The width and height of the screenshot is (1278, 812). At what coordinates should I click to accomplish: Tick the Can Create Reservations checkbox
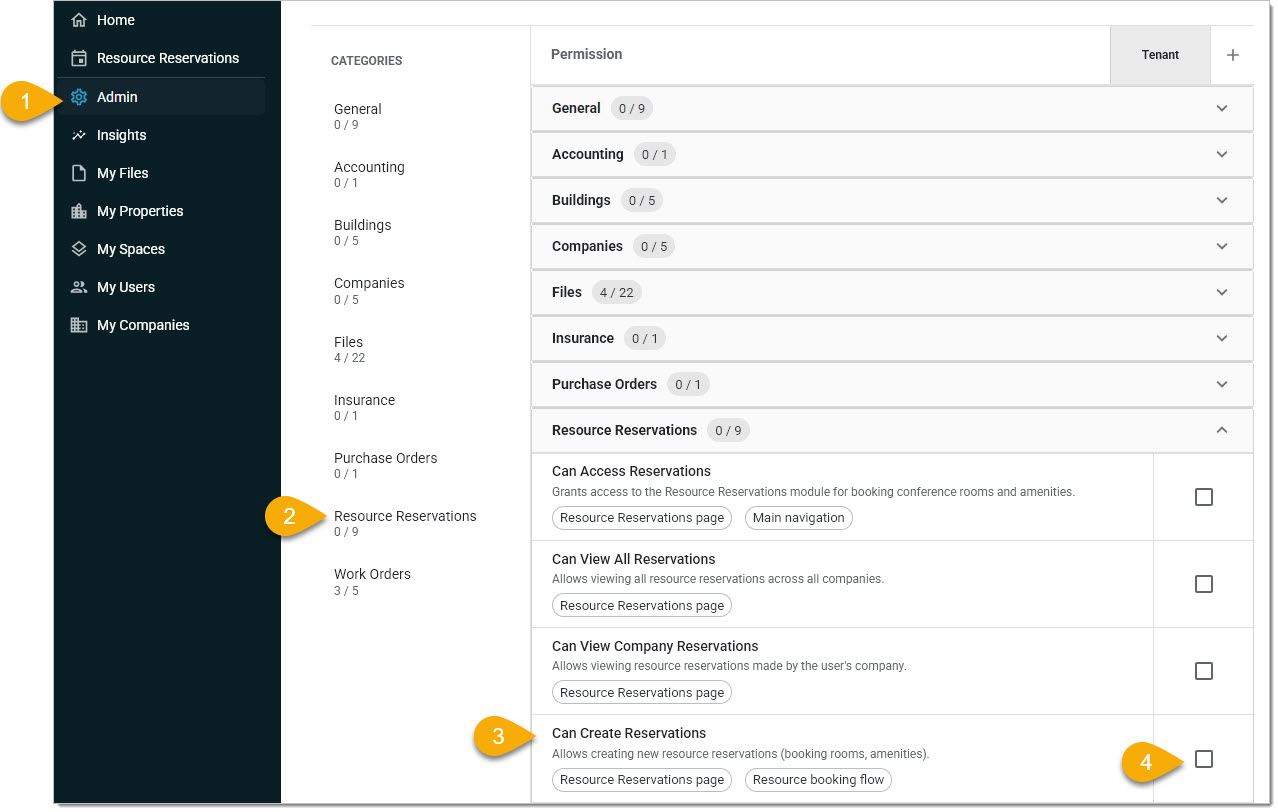pyautogui.click(x=1204, y=759)
